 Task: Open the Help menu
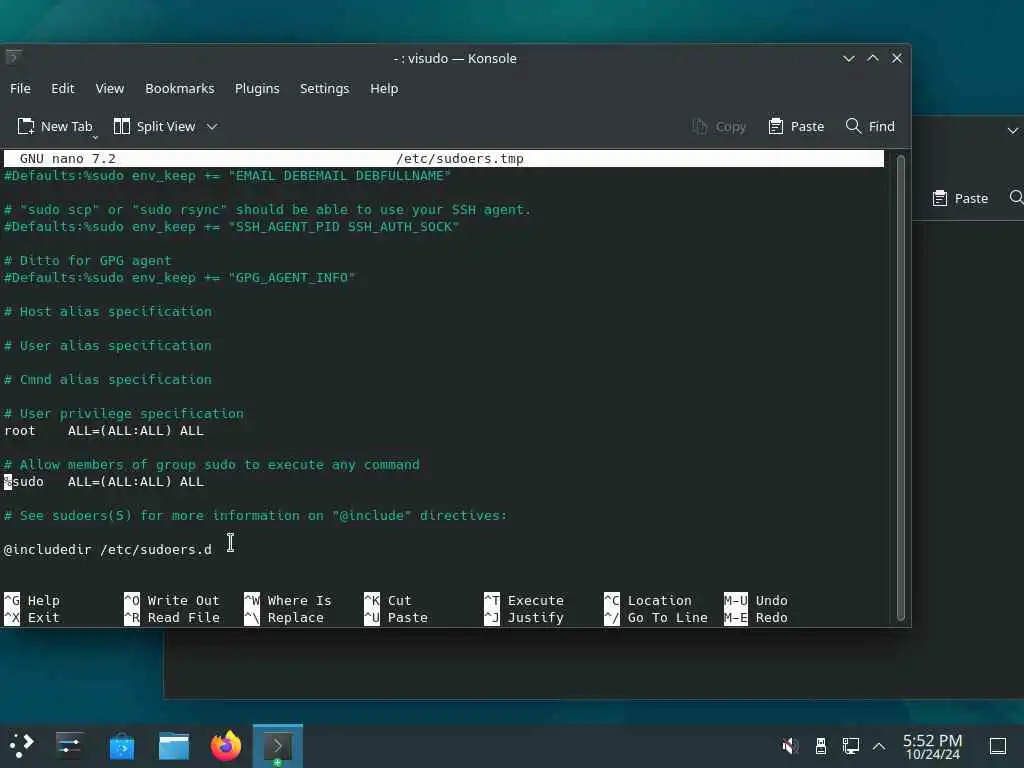(x=384, y=88)
